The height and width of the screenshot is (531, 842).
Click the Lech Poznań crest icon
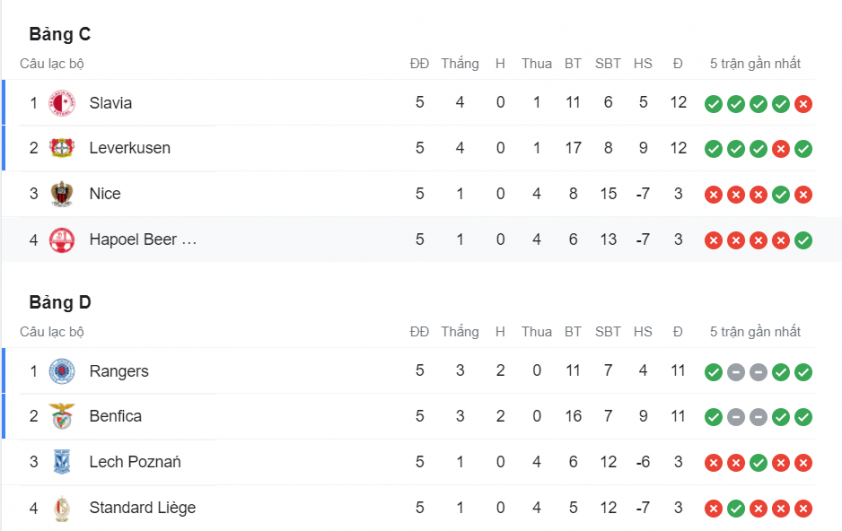point(62,462)
